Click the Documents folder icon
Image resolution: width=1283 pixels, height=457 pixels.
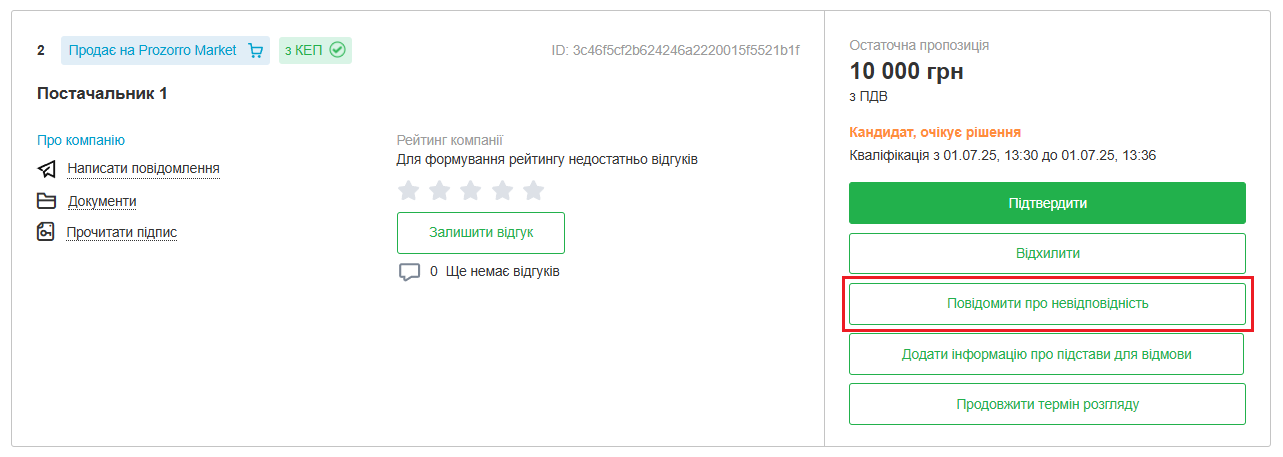pyautogui.click(x=46, y=201)
